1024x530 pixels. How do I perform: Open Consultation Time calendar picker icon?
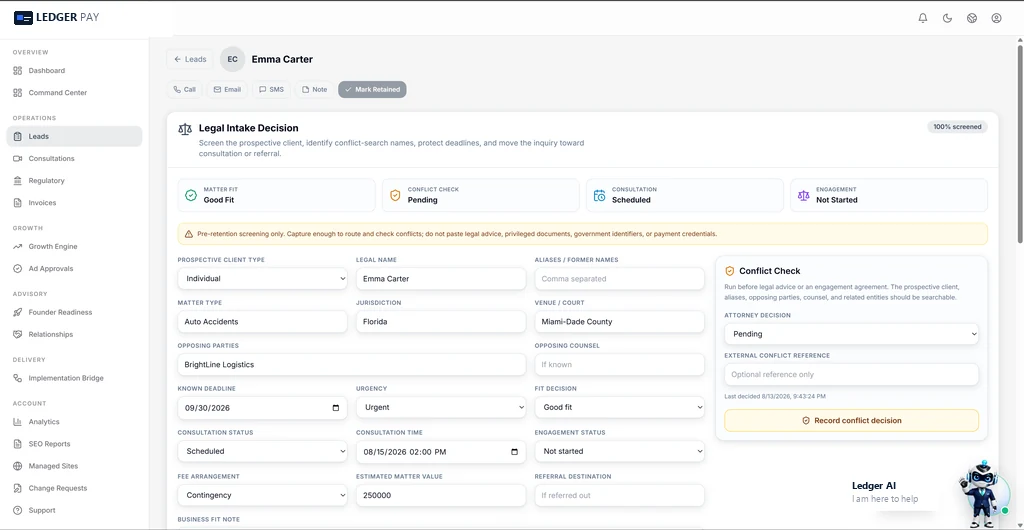[x=514, y=452]
